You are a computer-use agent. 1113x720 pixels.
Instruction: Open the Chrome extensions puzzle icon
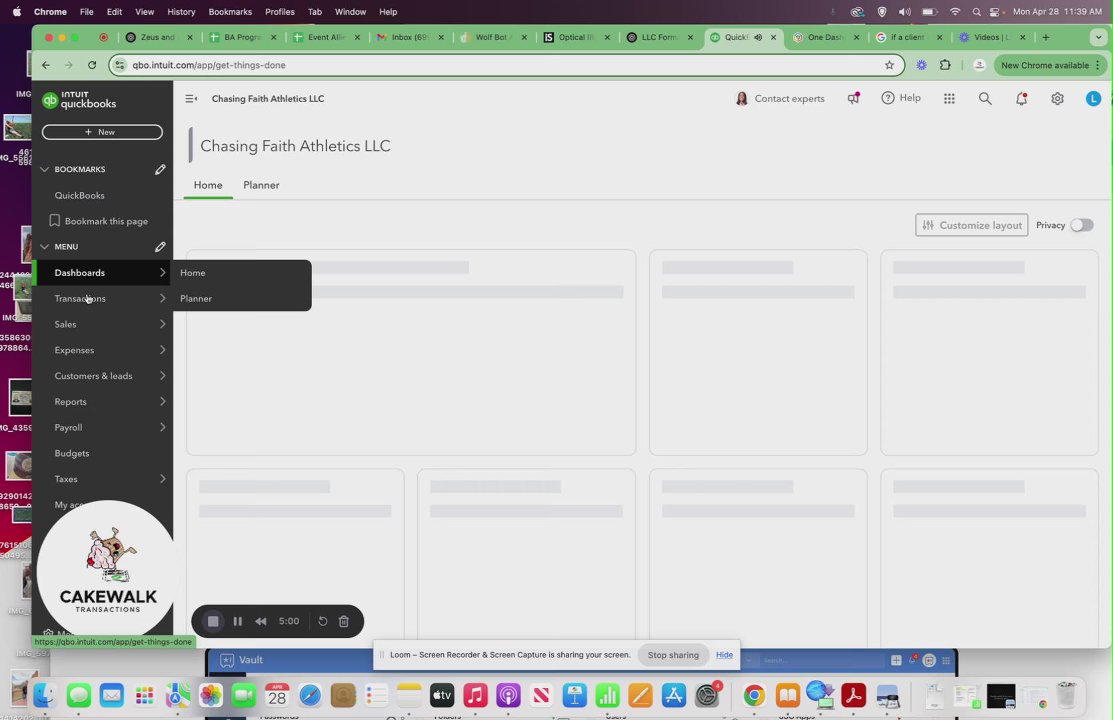coord(945,65)
